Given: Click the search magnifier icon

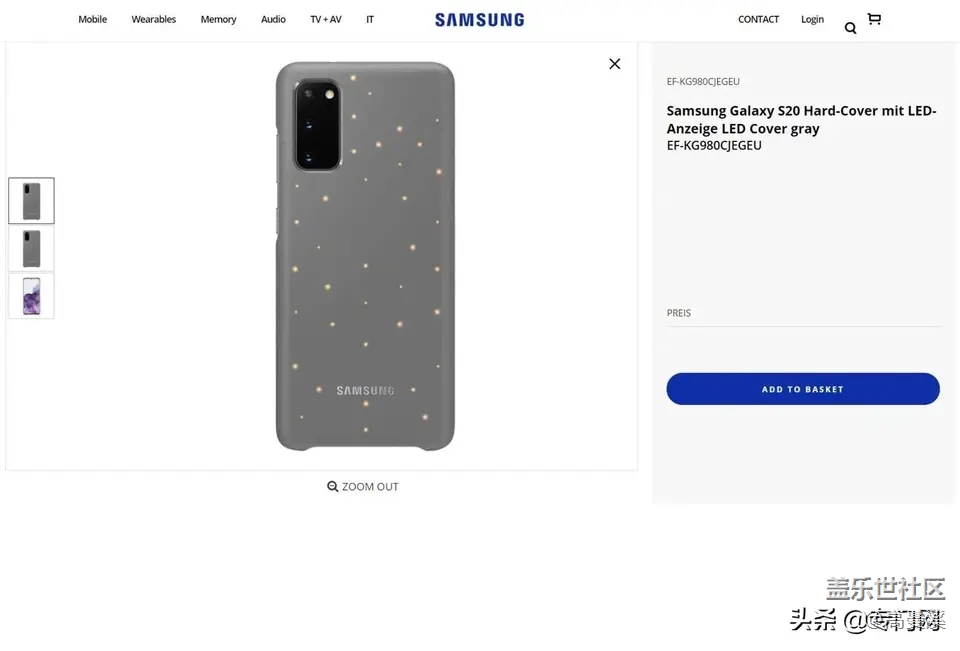Looking at the screenshot, I should pyautogui.click(x=850, y=28).
